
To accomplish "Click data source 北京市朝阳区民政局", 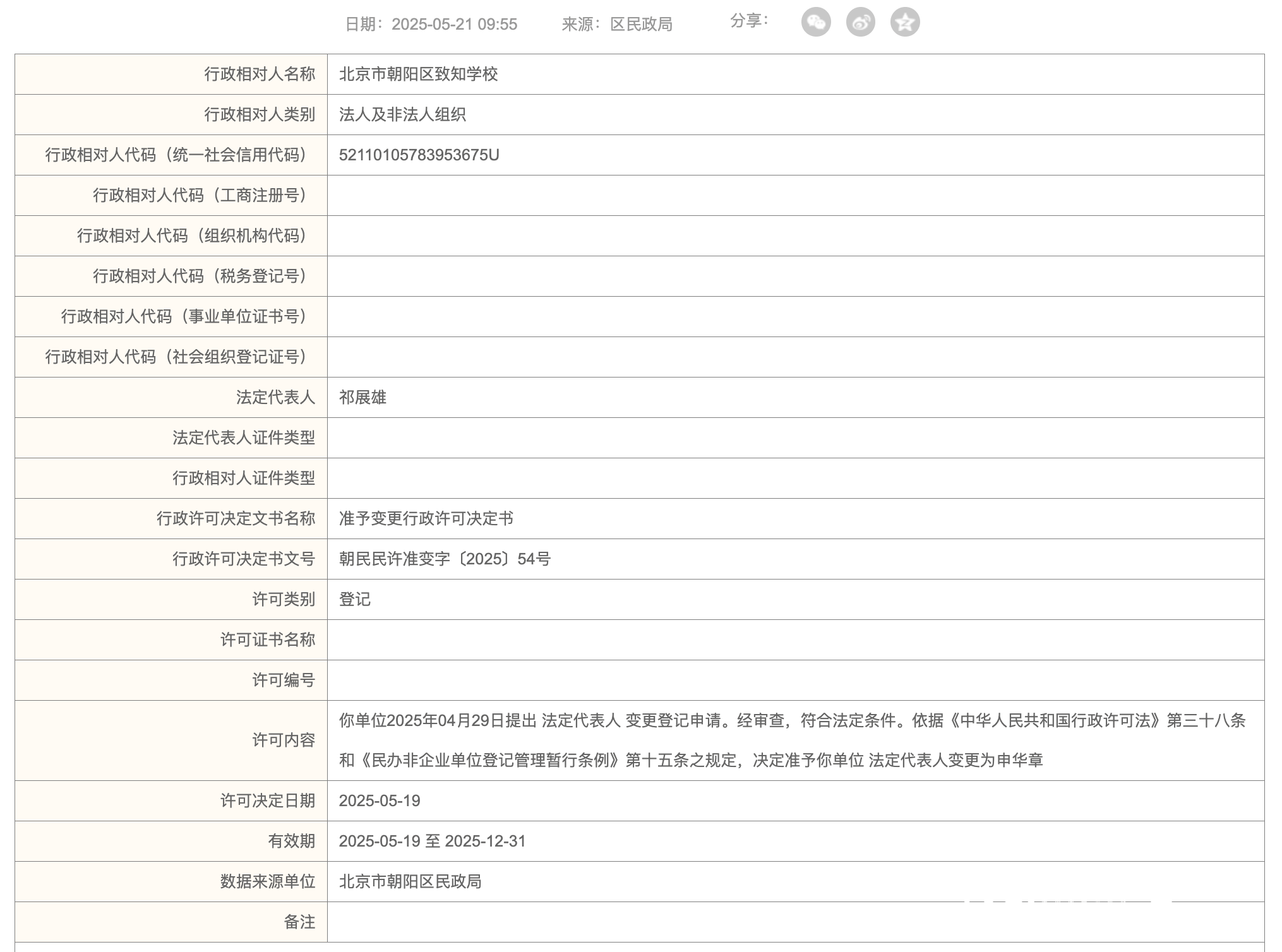I will coord(410,881).
